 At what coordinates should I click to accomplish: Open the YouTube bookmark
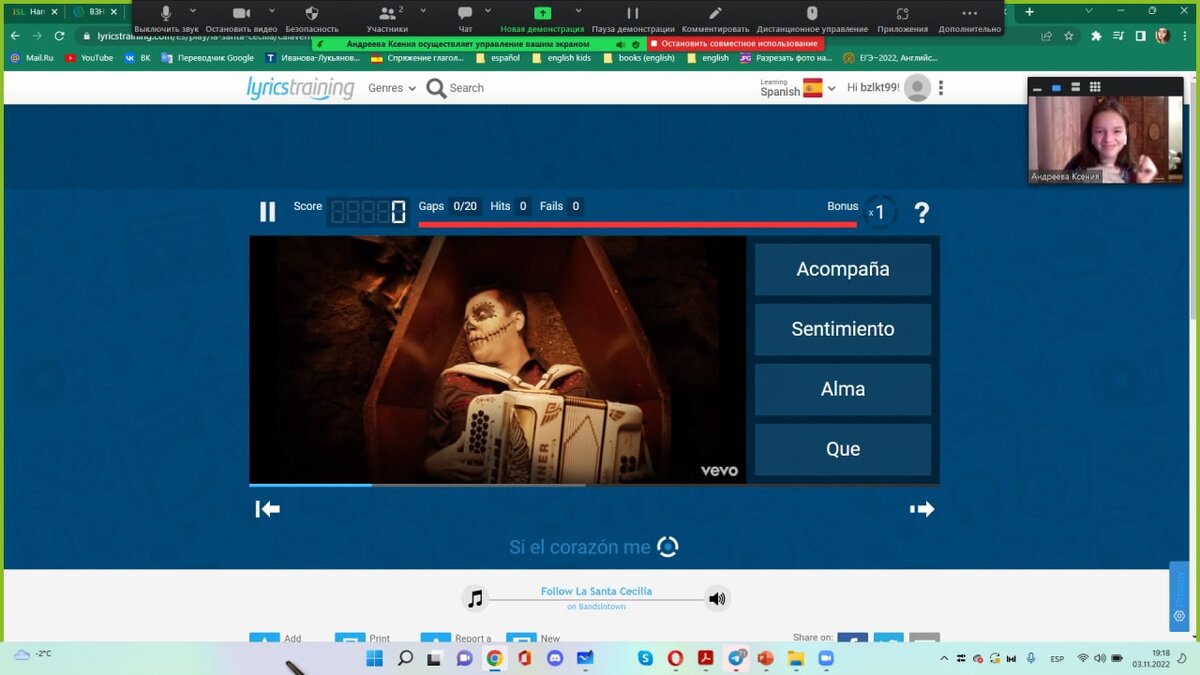[x=89, y=58]
